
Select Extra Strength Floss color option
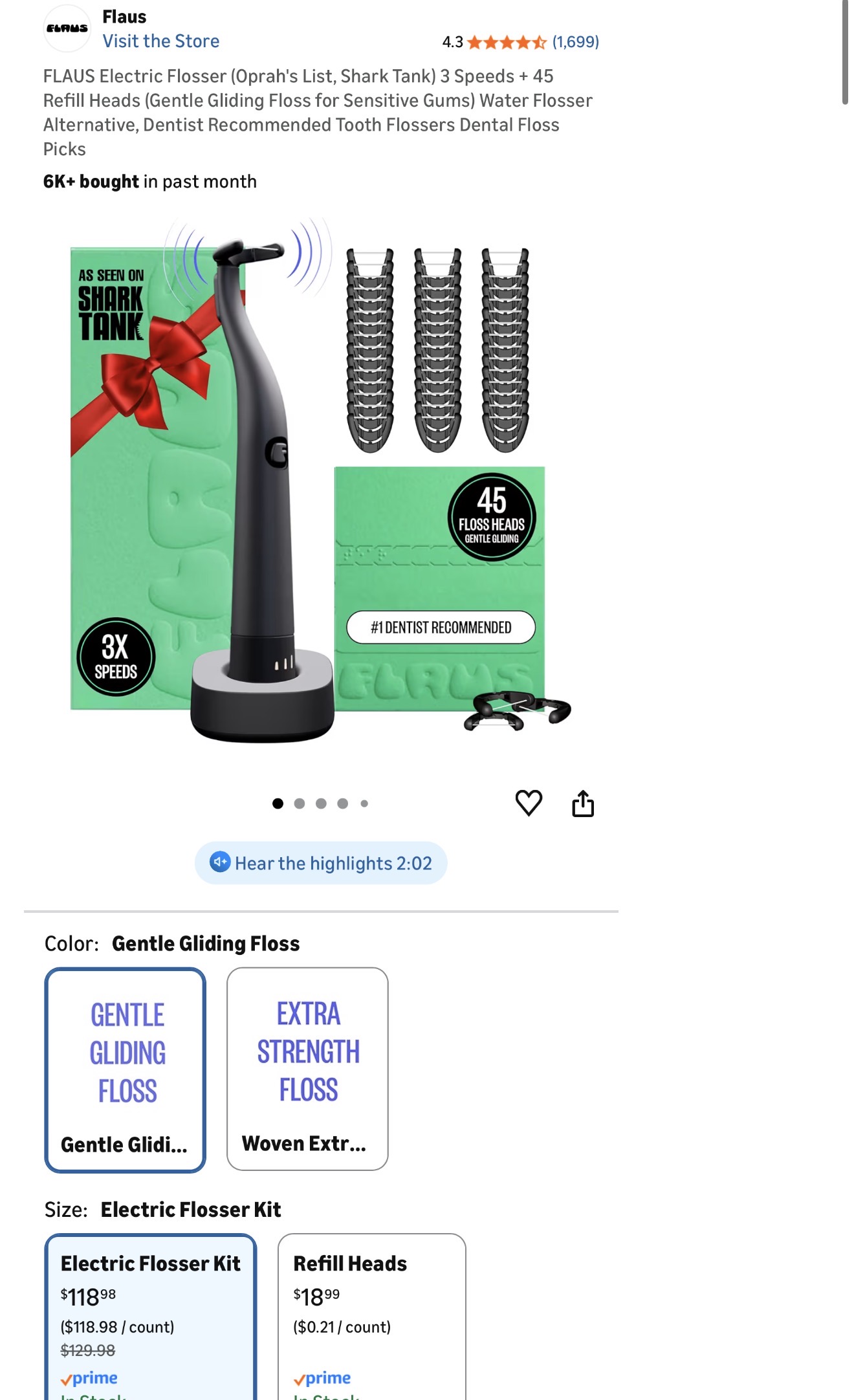[307, 1069]
